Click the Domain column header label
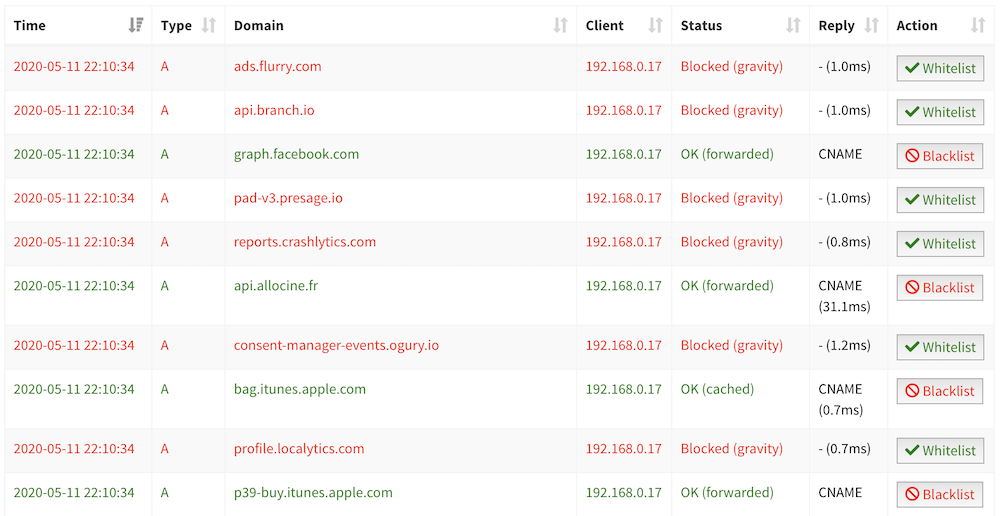Image resolution: width=1000 pixels, height=516 pixels. coord(259,26)
